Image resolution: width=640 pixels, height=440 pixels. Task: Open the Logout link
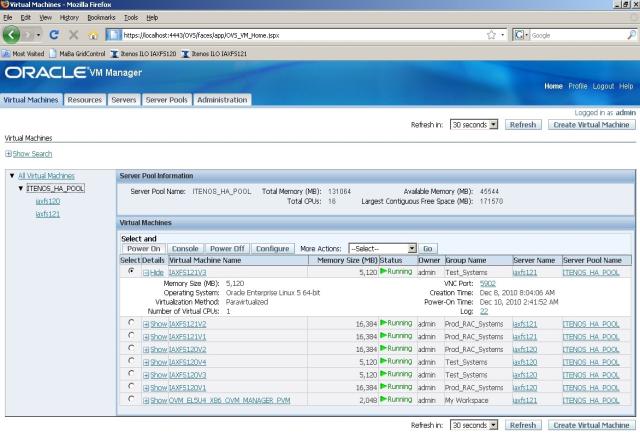pyautogui.click(x=603, y=86)
